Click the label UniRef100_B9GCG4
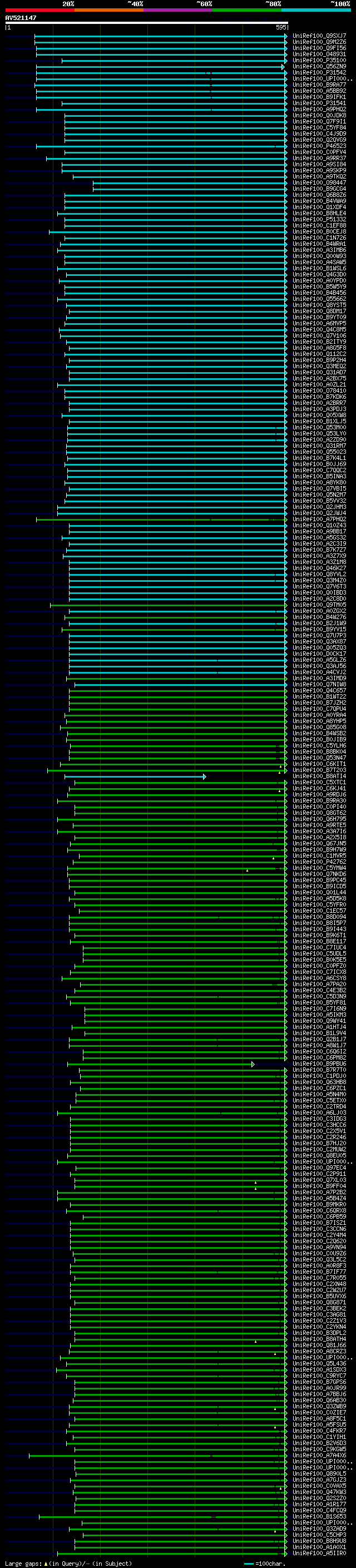Screen dimensions: 356x1568 coord(319,189)
